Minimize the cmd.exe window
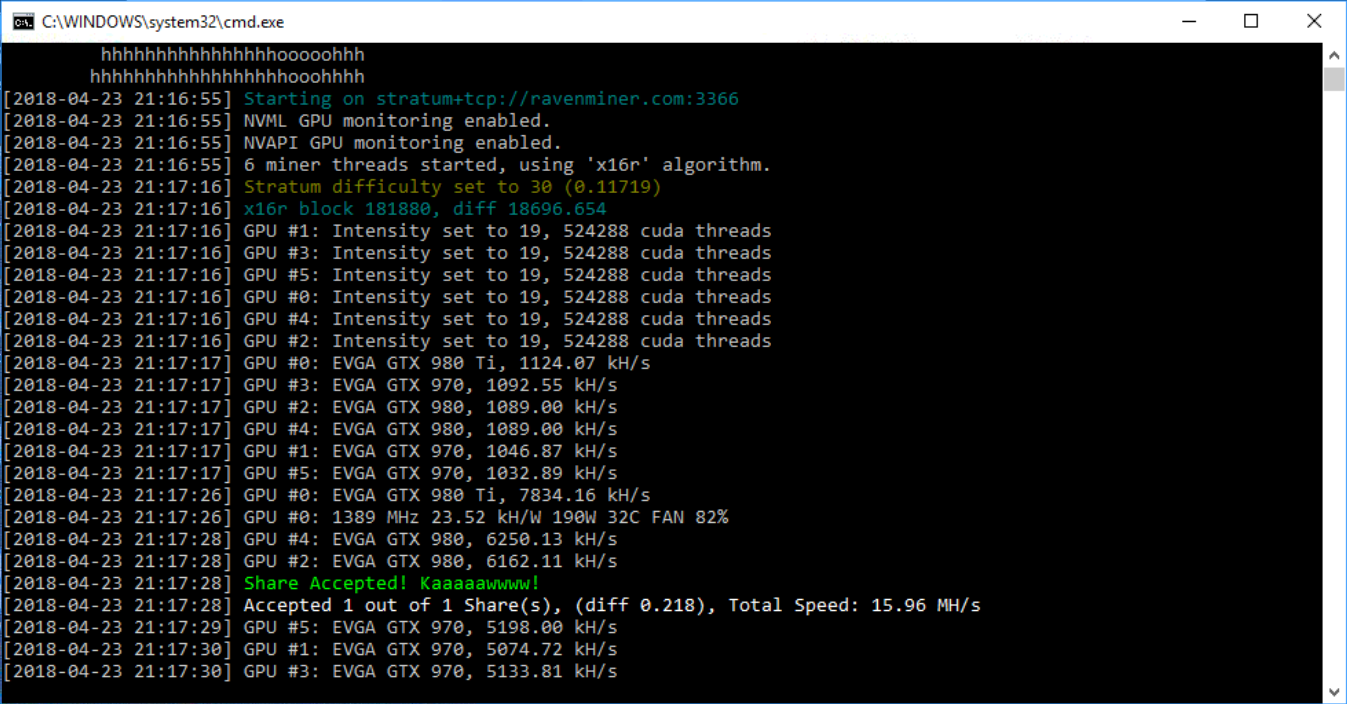Image resolution: width=1347 pixels, height=704 pixels. coord(1187,21)
